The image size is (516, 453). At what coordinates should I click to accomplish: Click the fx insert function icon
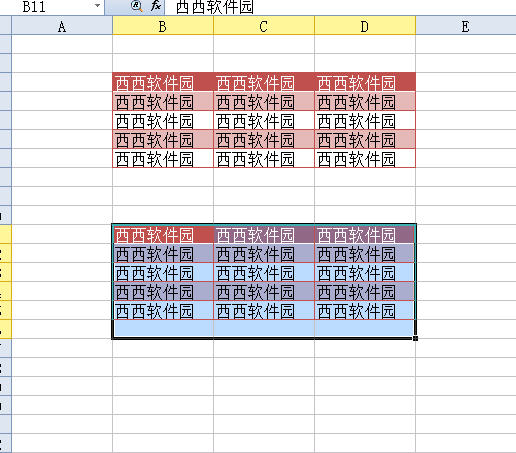coord(156,6)
